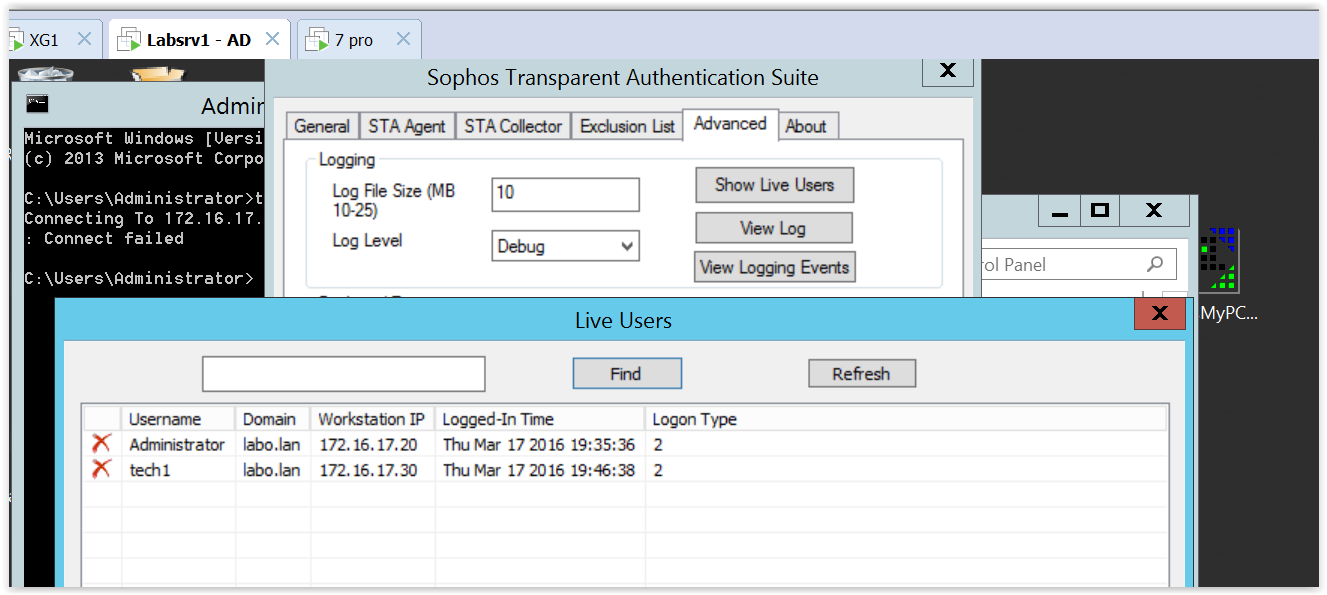Select the Administrator username cell

[x=177, y=444]
